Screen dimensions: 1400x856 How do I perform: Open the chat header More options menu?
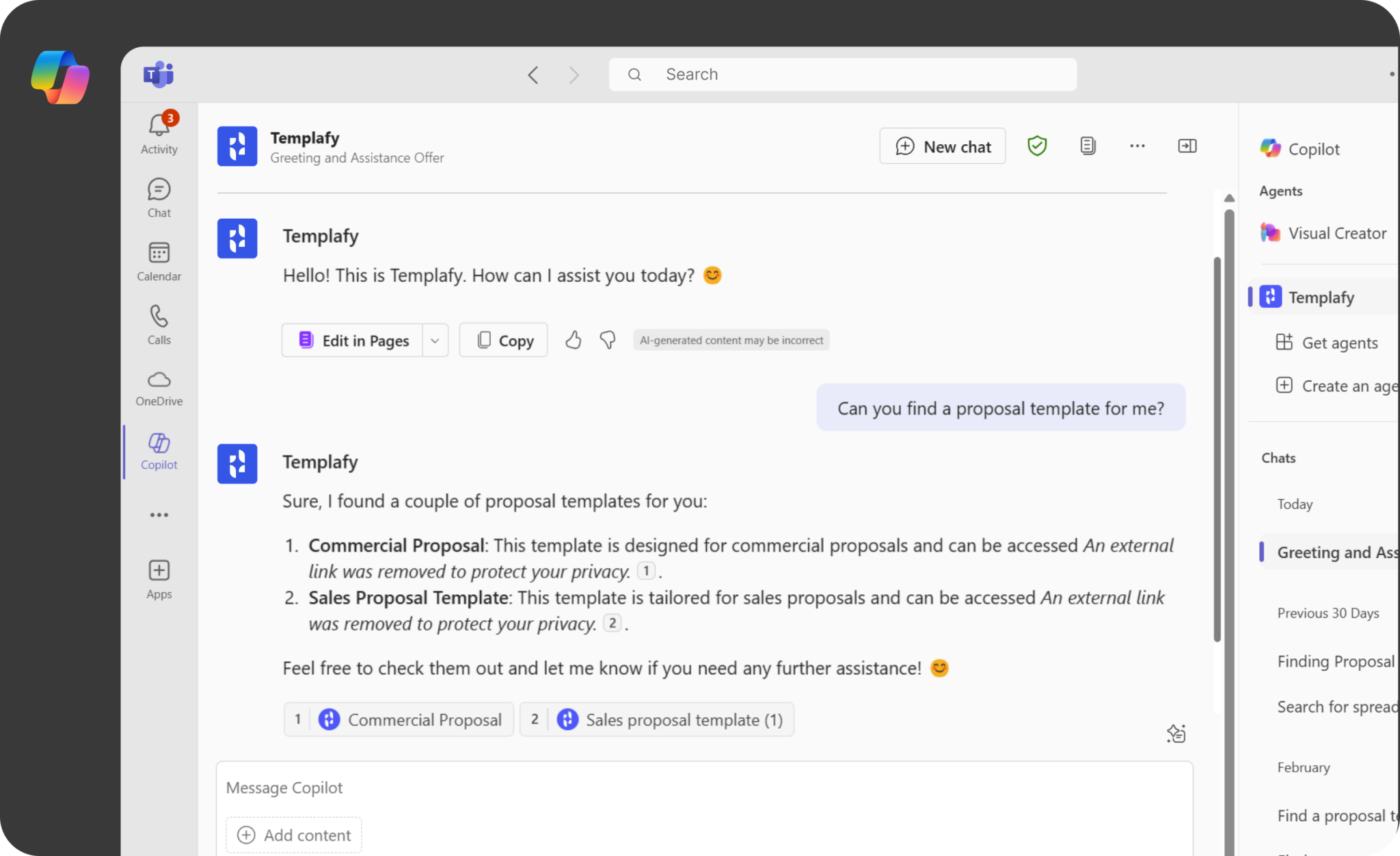pos(1137,146)
